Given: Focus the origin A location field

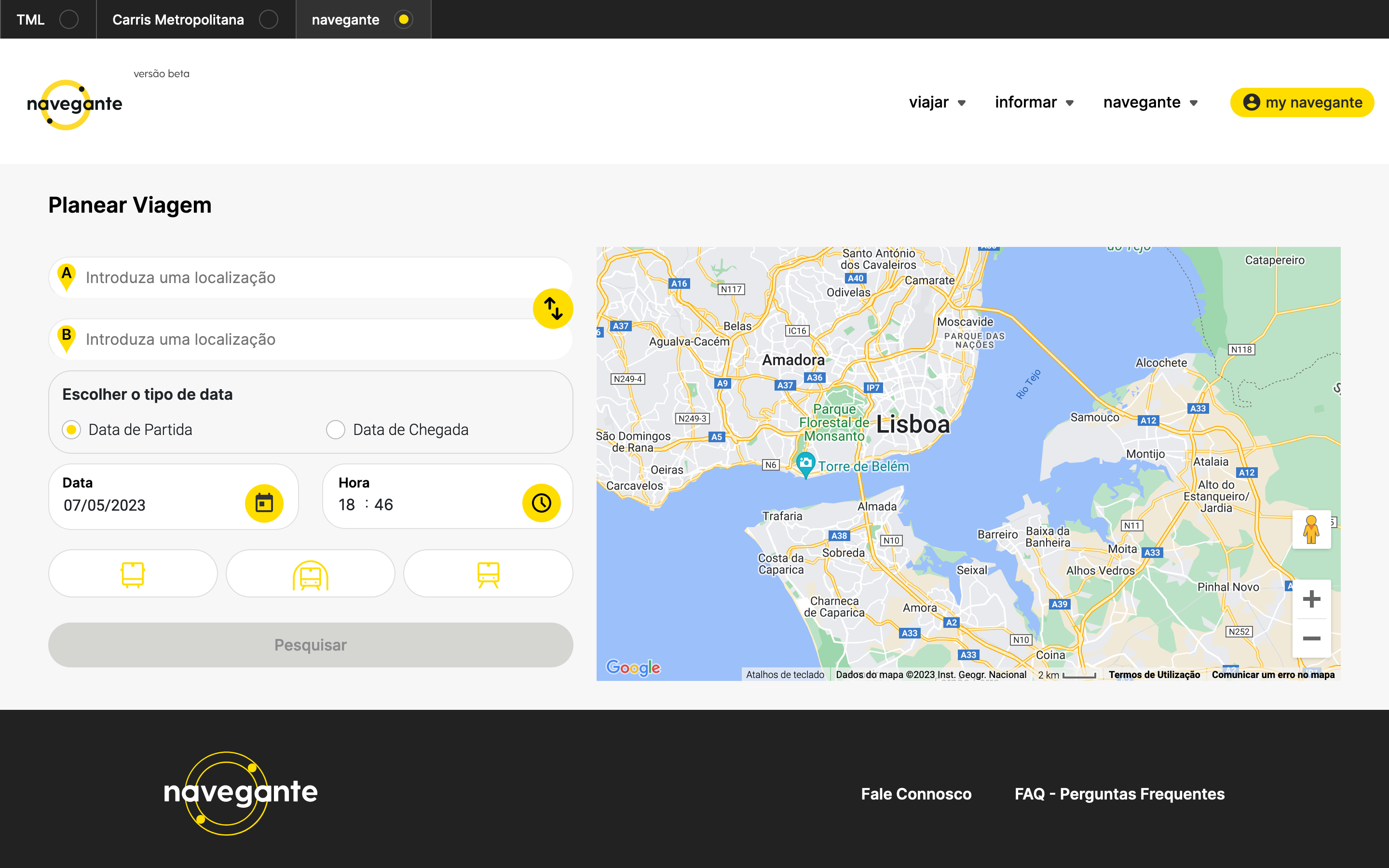Looking at the screenshot, I should pyautogui.click(x=311, y=277).
